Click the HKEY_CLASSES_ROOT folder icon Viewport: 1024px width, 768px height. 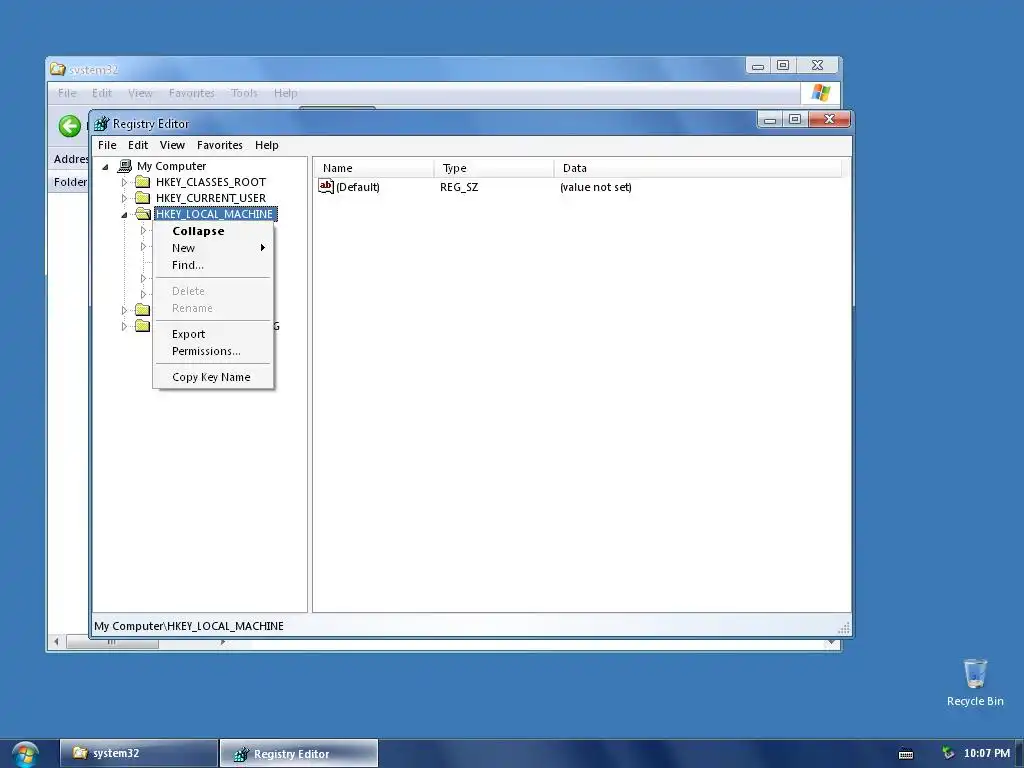click(x=142, y=182)
